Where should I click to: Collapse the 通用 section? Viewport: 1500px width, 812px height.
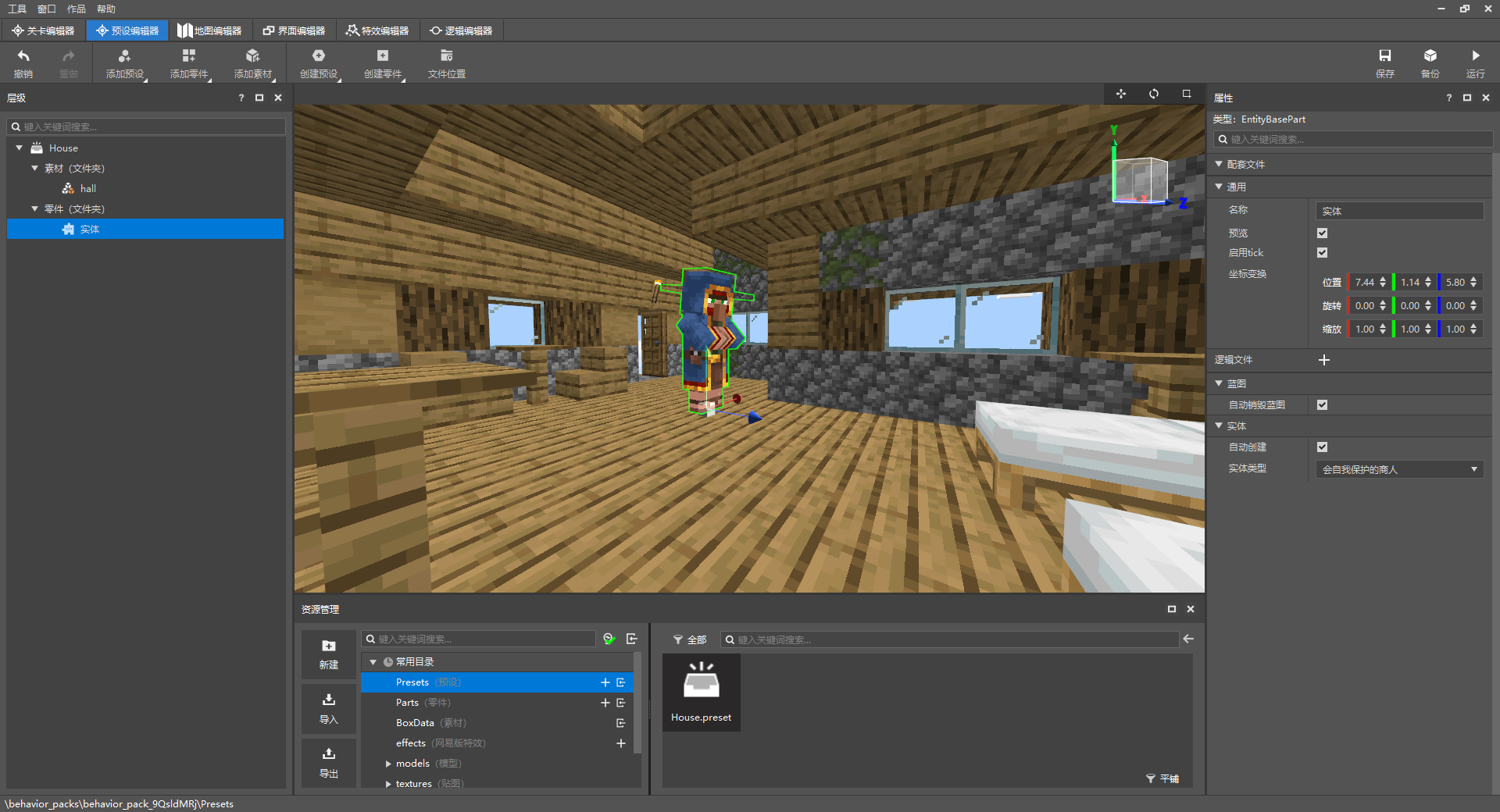pos(1219,187)
